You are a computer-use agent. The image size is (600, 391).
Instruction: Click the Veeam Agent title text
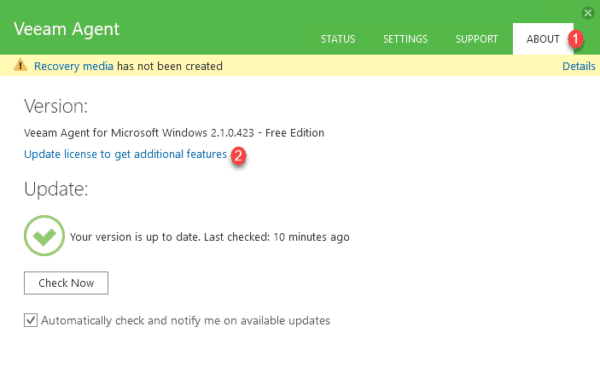click(67, 29)
